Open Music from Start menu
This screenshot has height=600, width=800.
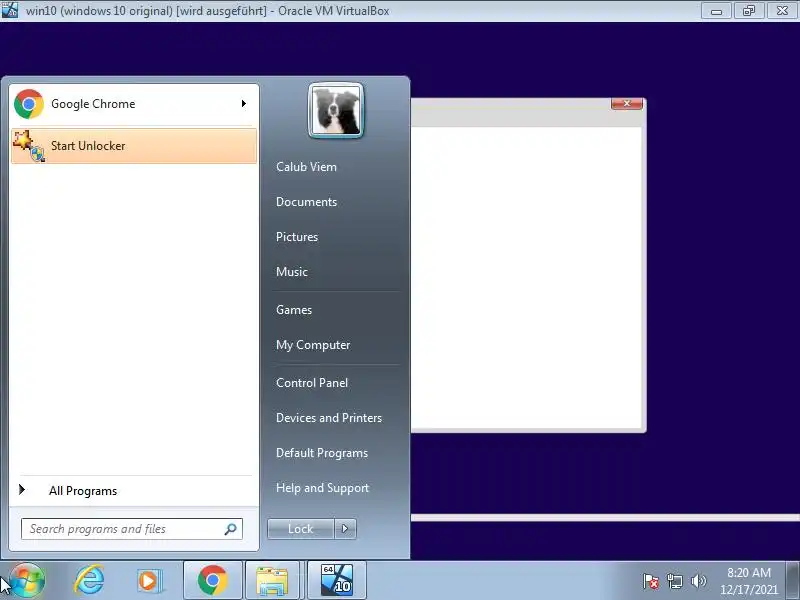pyautogui.click(x=292, y=272)
